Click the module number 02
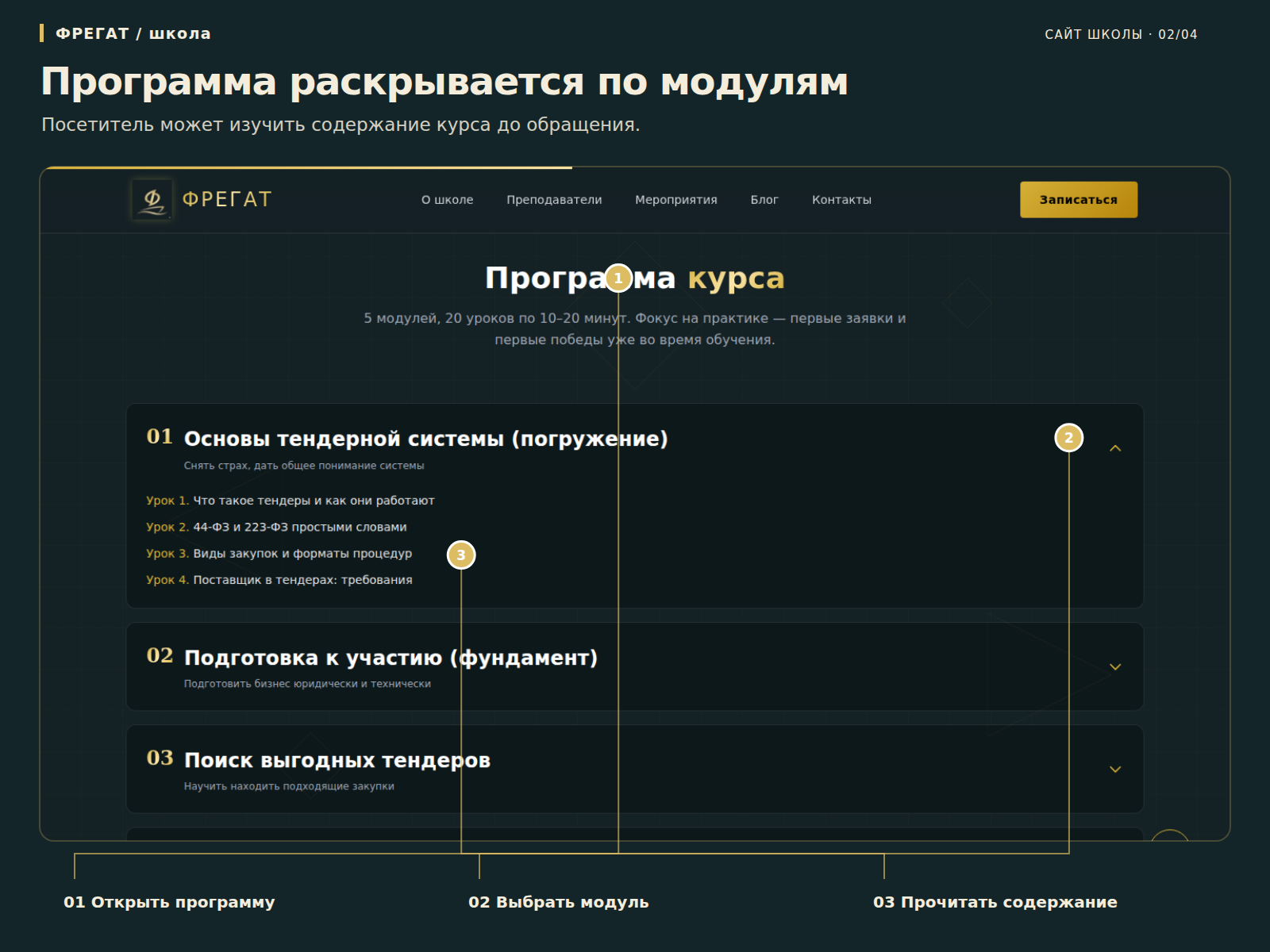The height and width of the screenshot is (952, 1270). pos(160,655)
